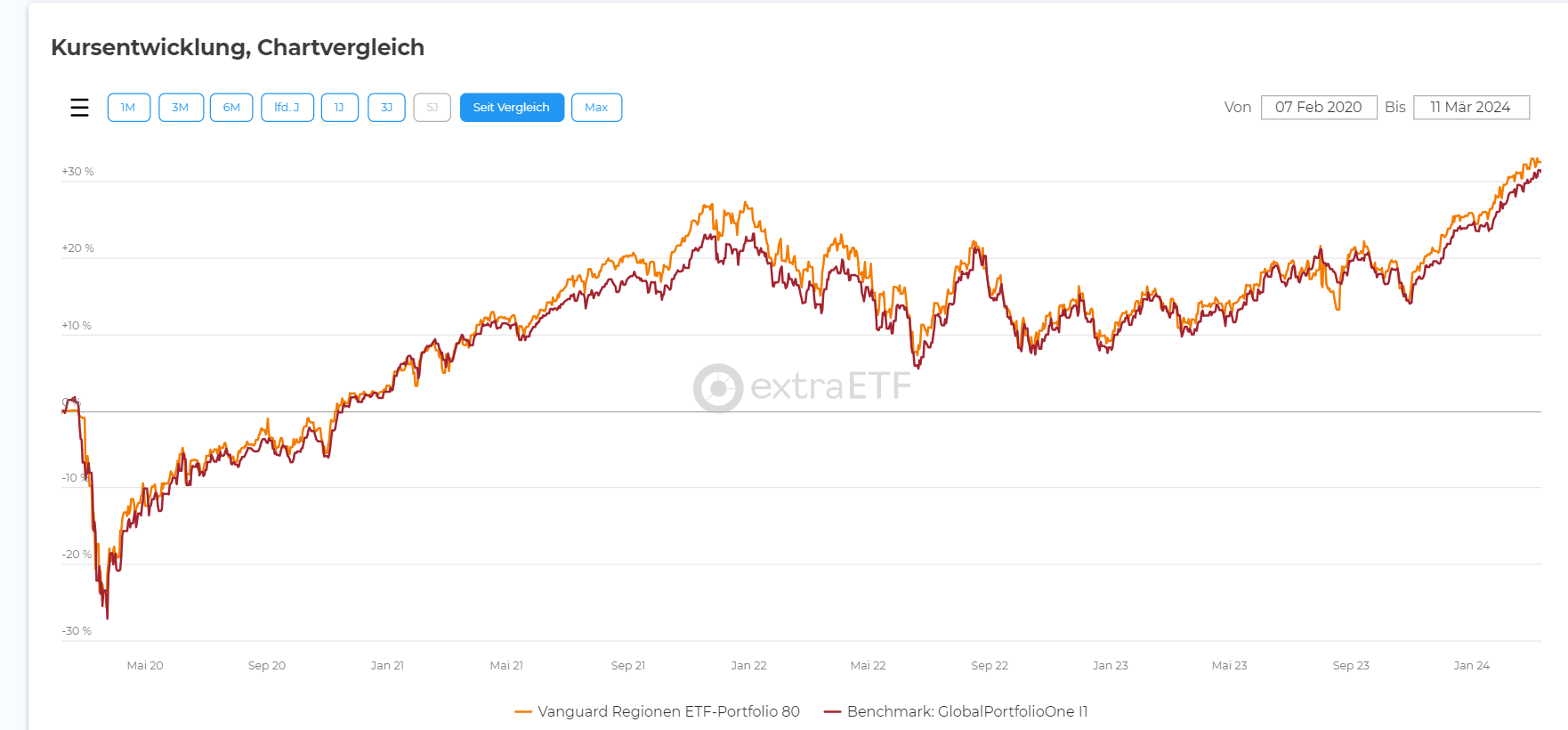Click the extraETF watermark logo icon

click(x=718, y=388)
